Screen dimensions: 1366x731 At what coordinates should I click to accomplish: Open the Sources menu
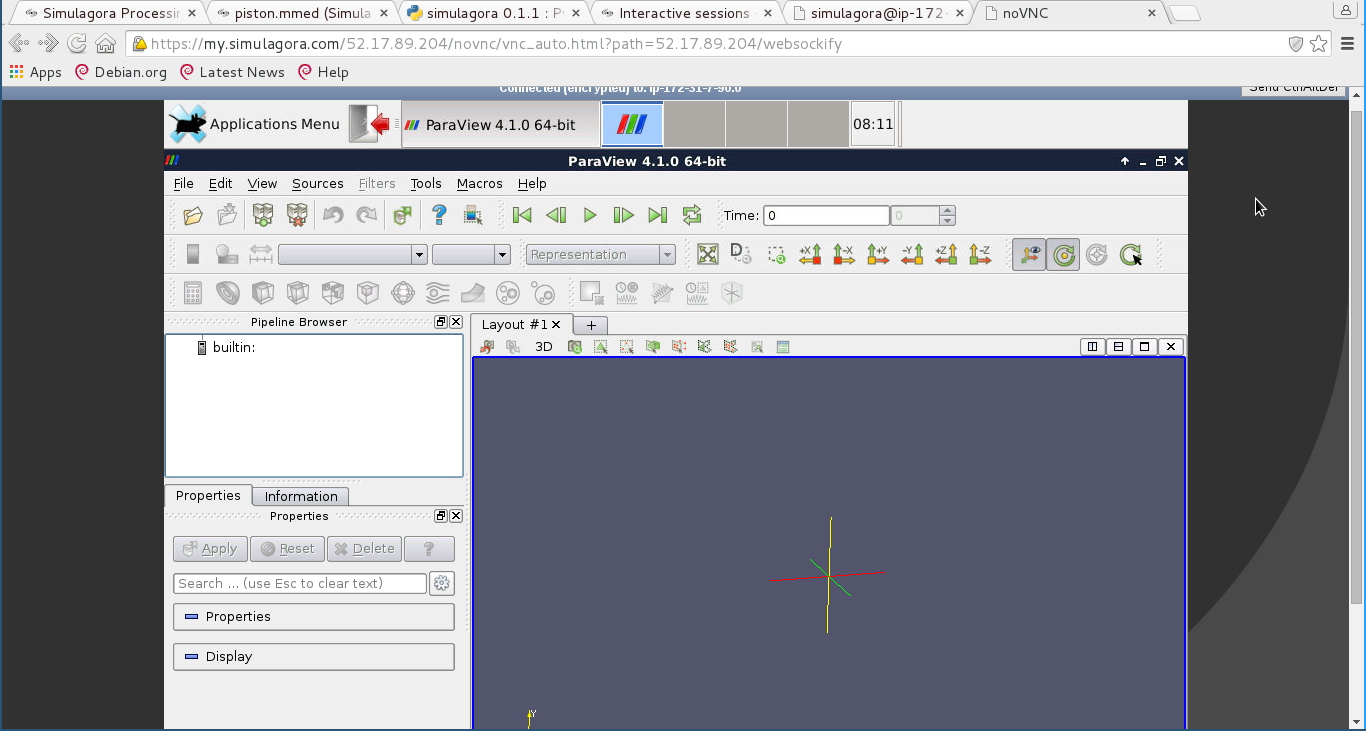318,184
